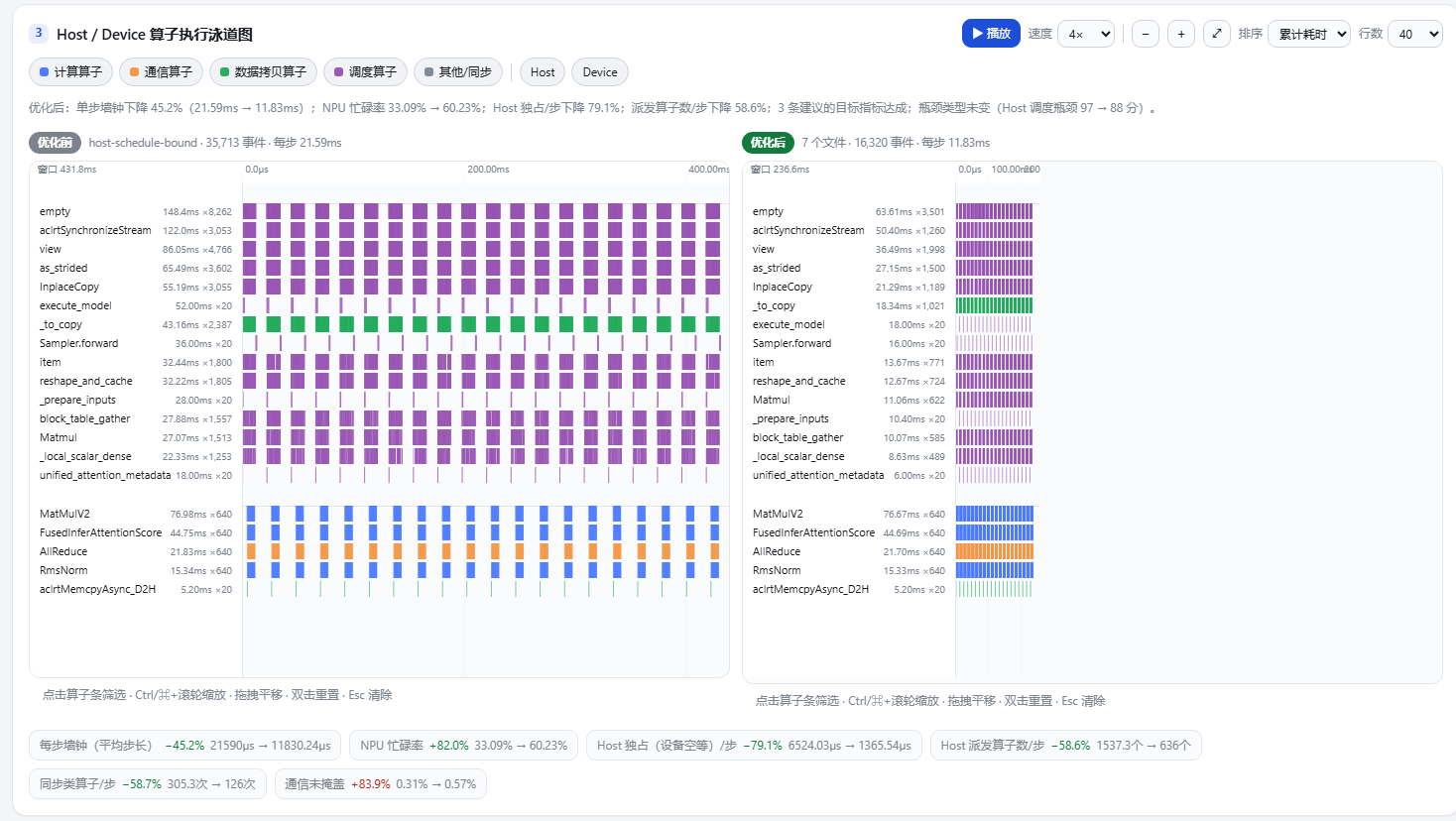Select block_table_gather row in the 优化前 panel
The height and width of the screenshot is (821, 1456).
[x=380, y=418]
